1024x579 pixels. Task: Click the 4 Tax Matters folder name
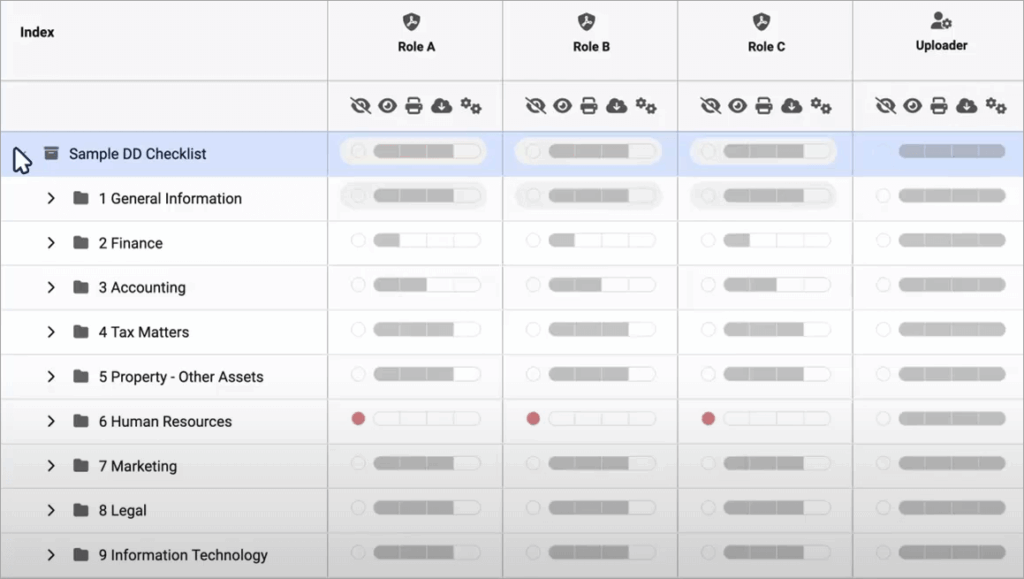click(x=142, y=332)
